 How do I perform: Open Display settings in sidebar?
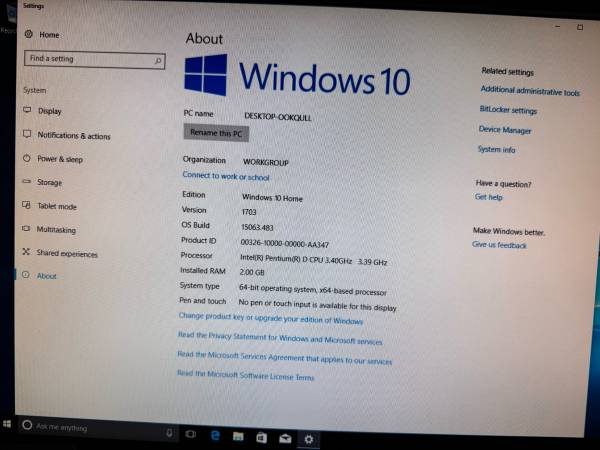[49, 112]
